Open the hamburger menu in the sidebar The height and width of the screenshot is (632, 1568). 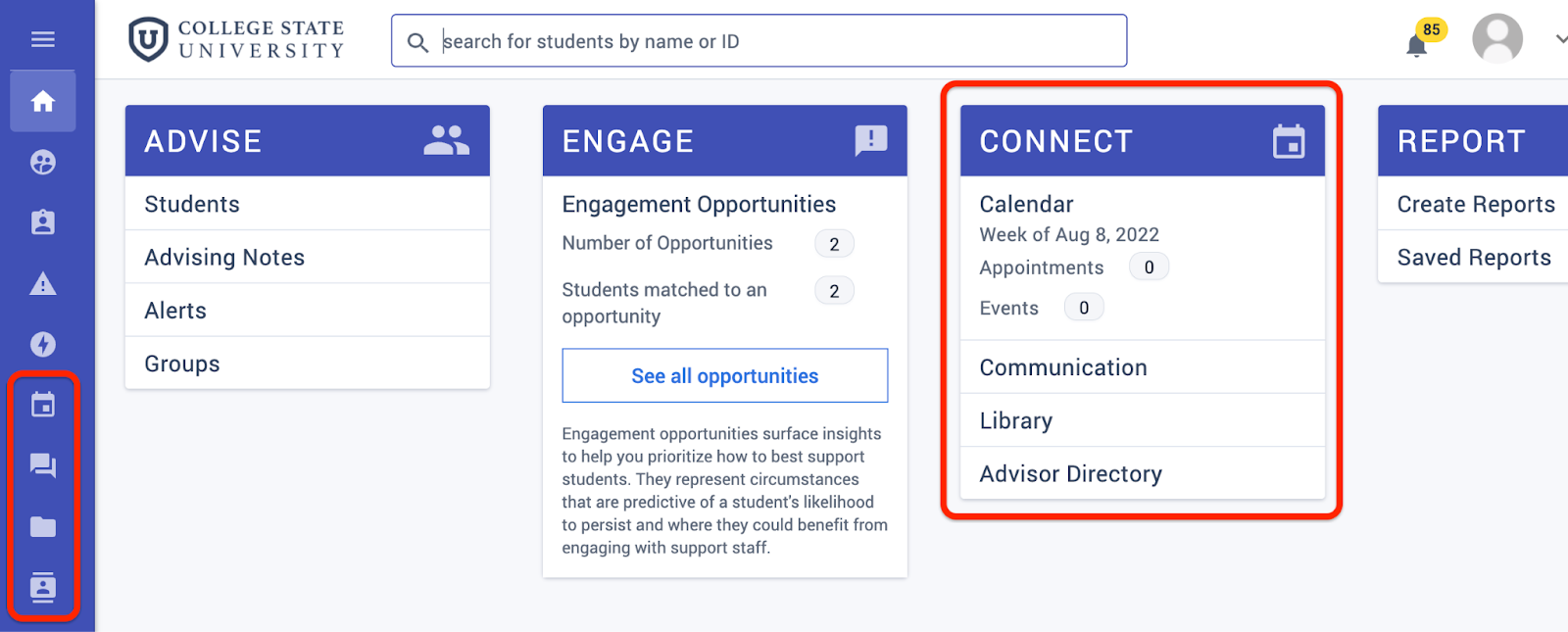[42, 39]
